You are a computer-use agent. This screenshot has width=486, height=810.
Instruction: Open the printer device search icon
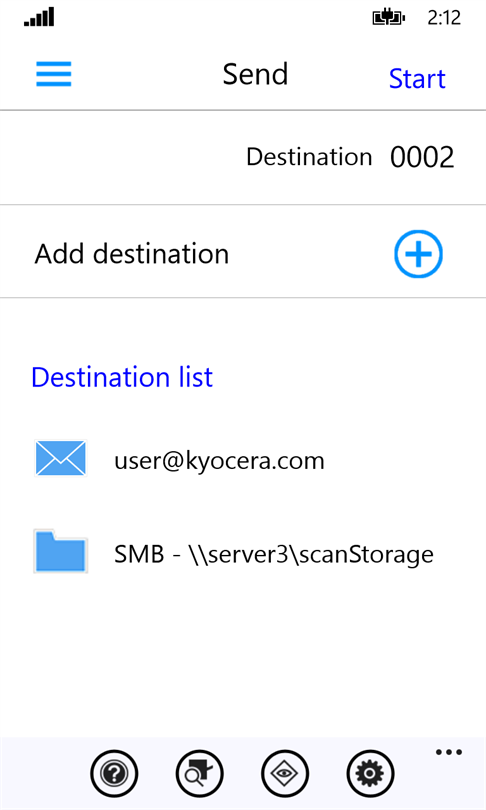coord(199,773)
